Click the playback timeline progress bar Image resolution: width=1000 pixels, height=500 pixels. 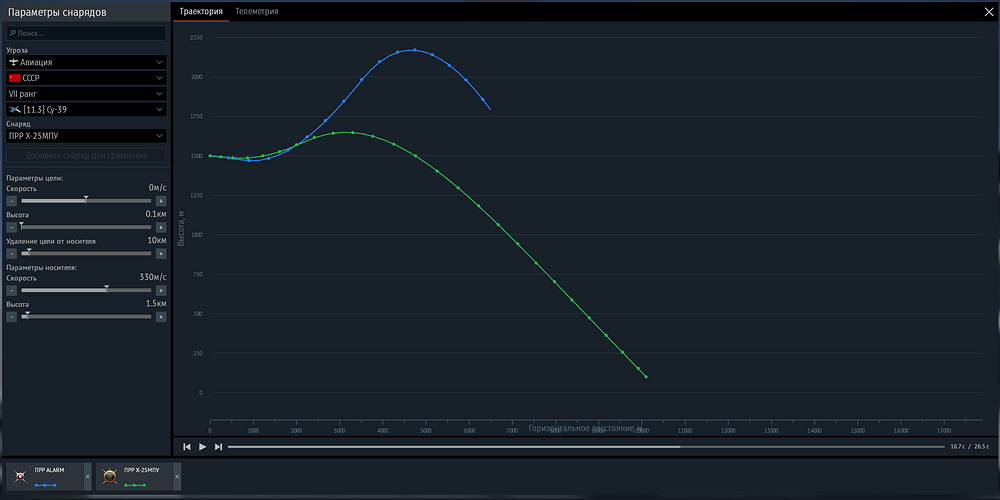[586, 446]
